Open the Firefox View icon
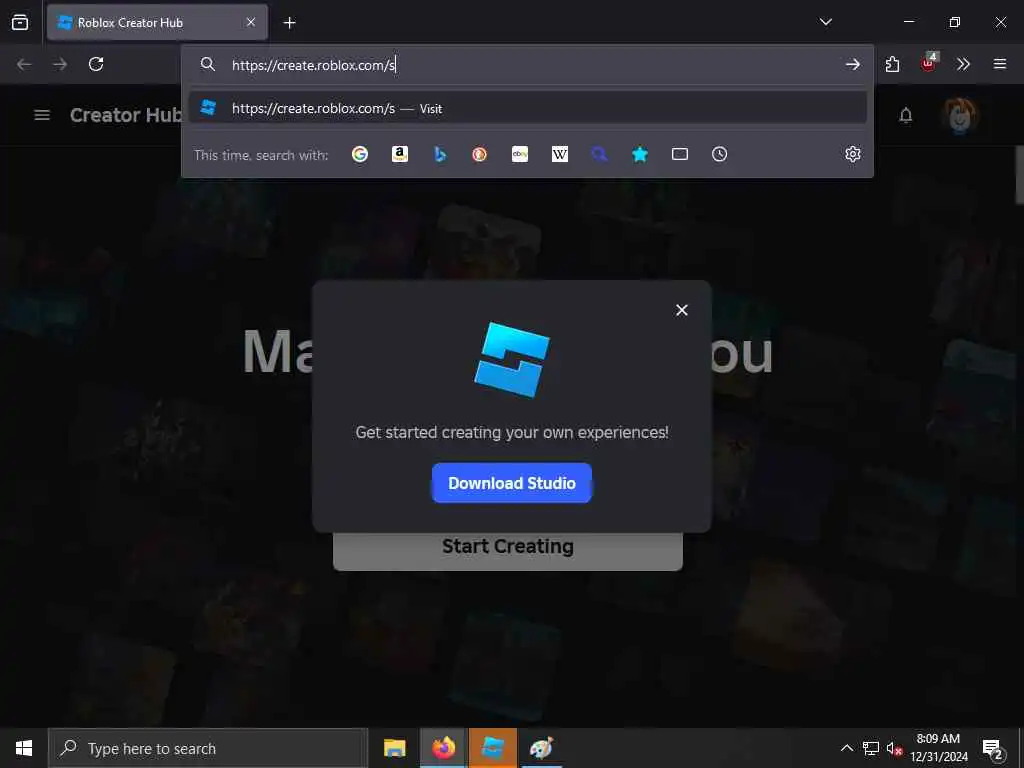The width and height of the screenshot is (1024, 768). (x=20, y=22)
